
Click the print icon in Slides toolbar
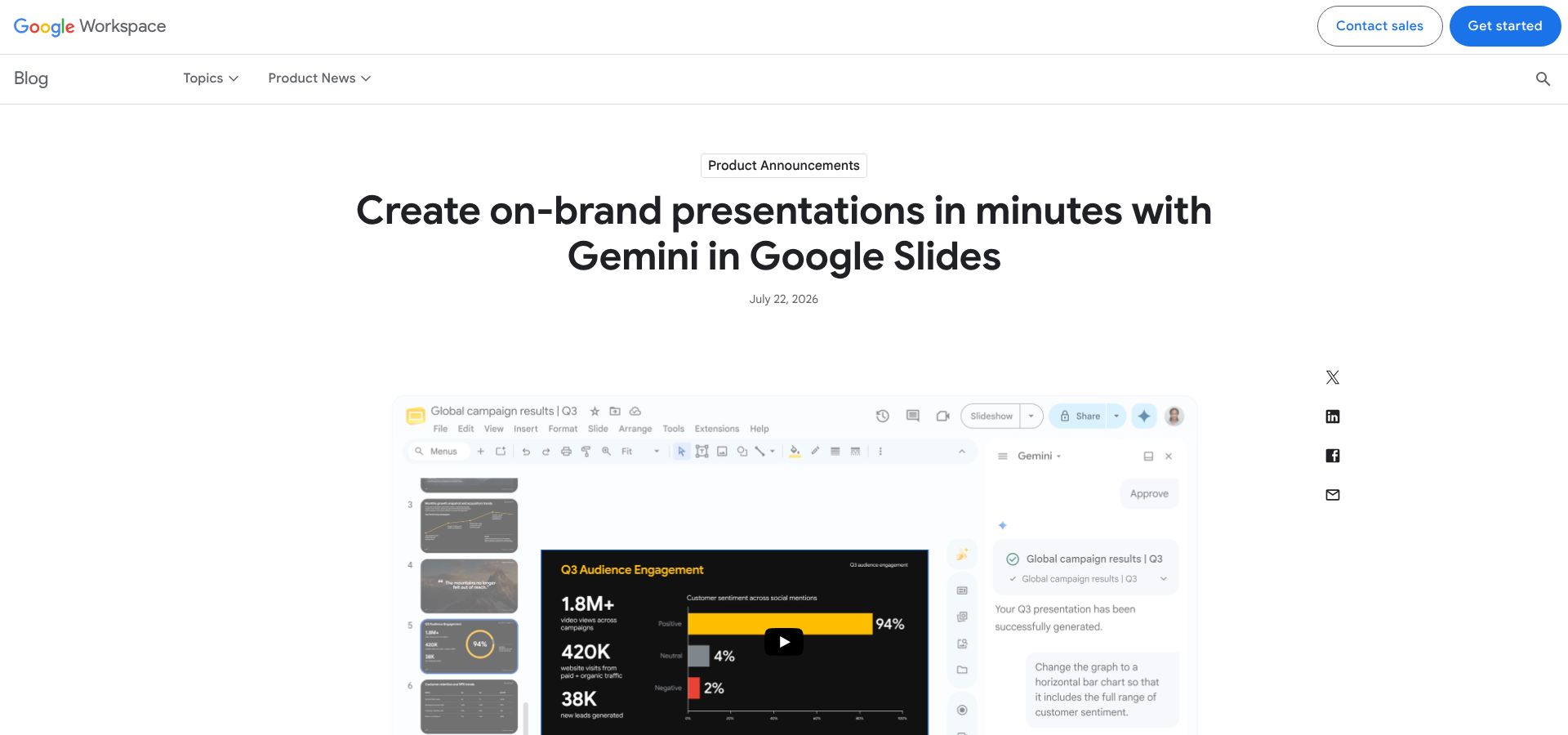point(566,452)
